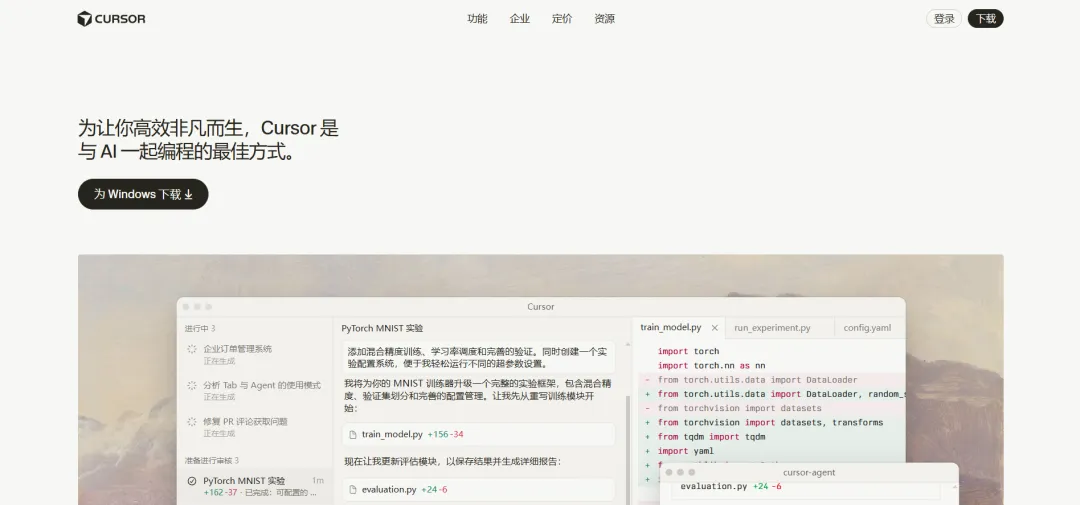This screenshot has width=1080, height=505.
Task: Click the import torch code line
Action: coord(688,351)
